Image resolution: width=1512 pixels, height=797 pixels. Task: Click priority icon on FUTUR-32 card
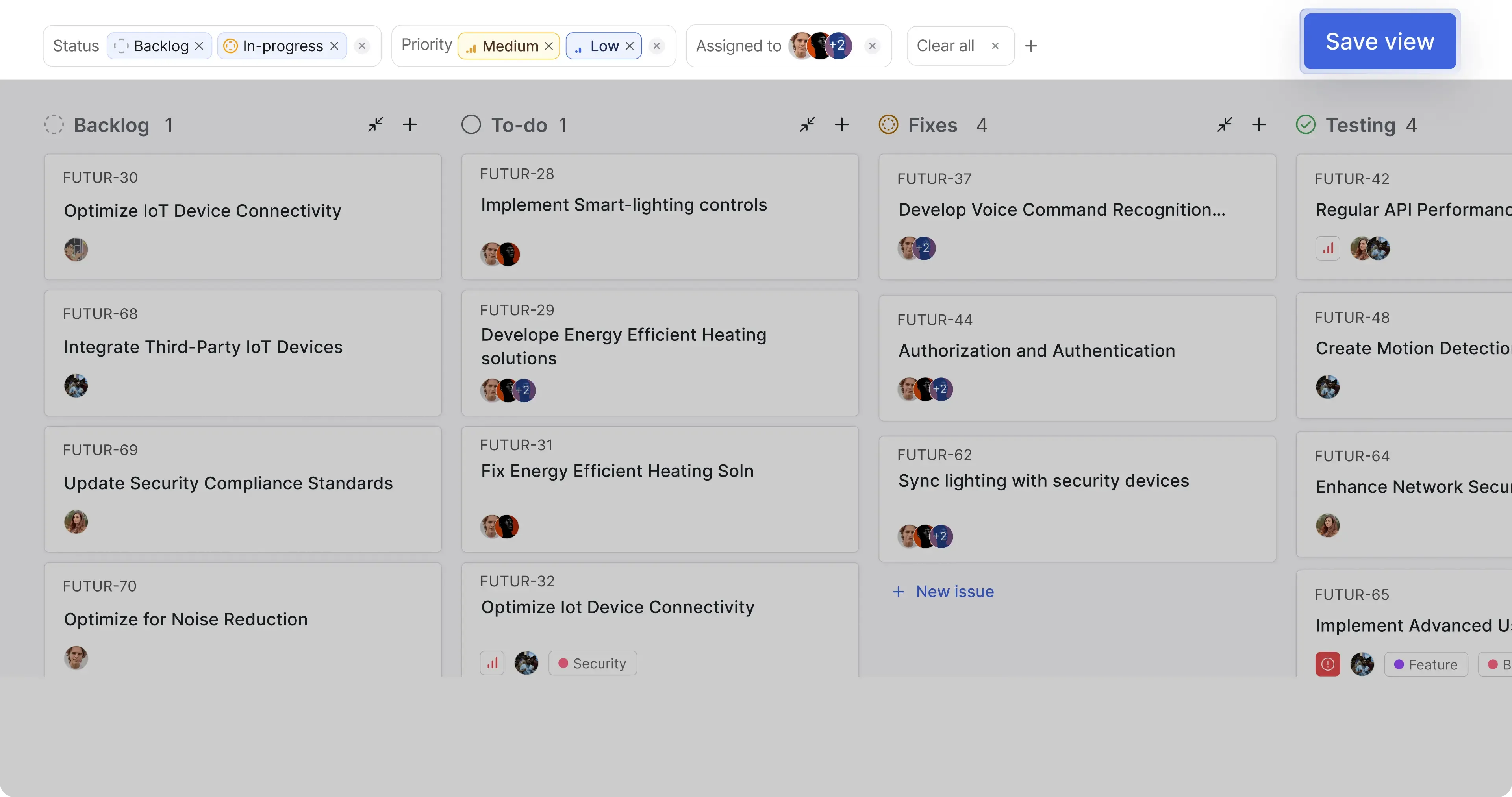pyautogui.click(x=492, y=663)
